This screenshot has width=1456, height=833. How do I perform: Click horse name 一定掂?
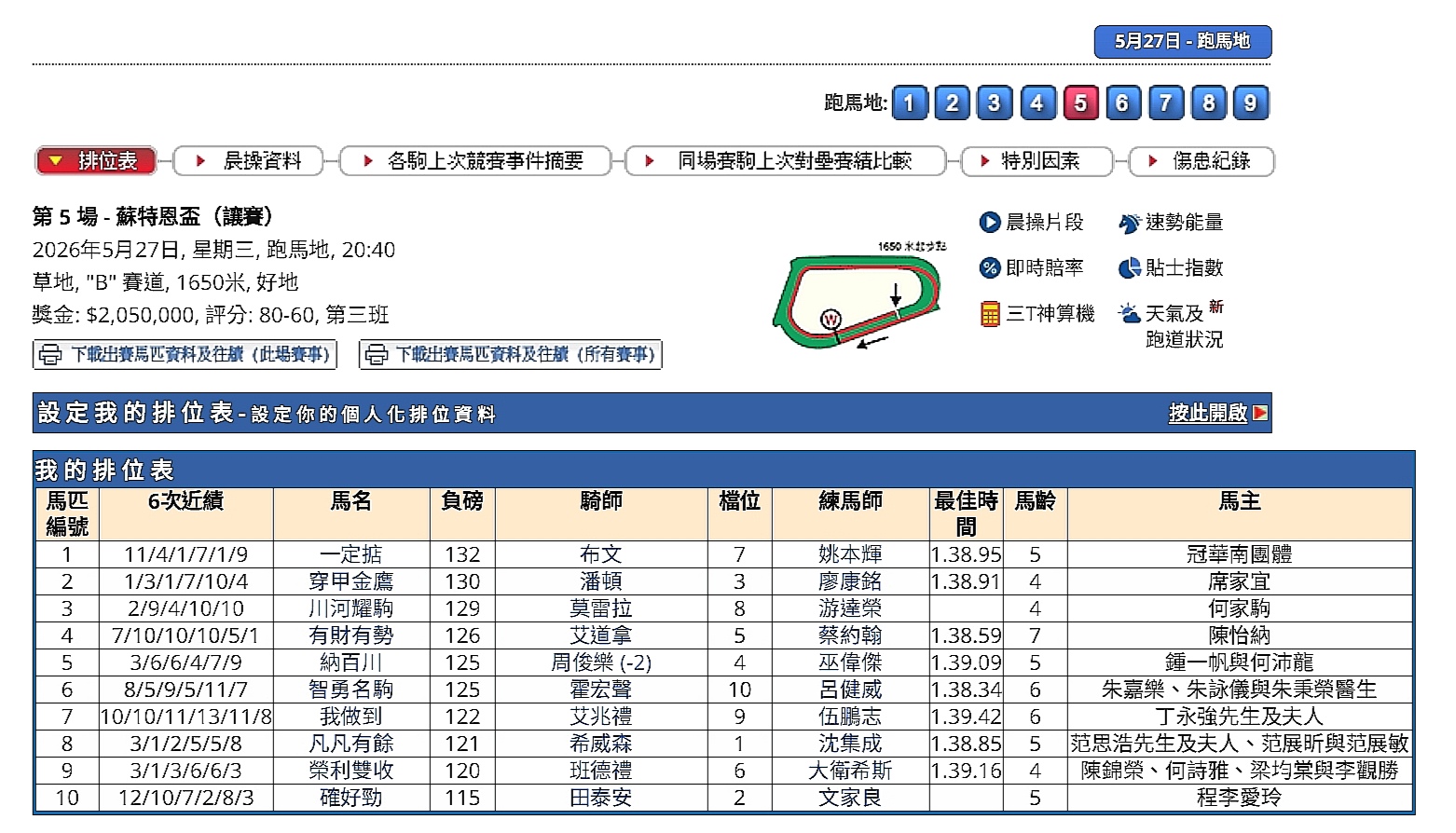351,554
